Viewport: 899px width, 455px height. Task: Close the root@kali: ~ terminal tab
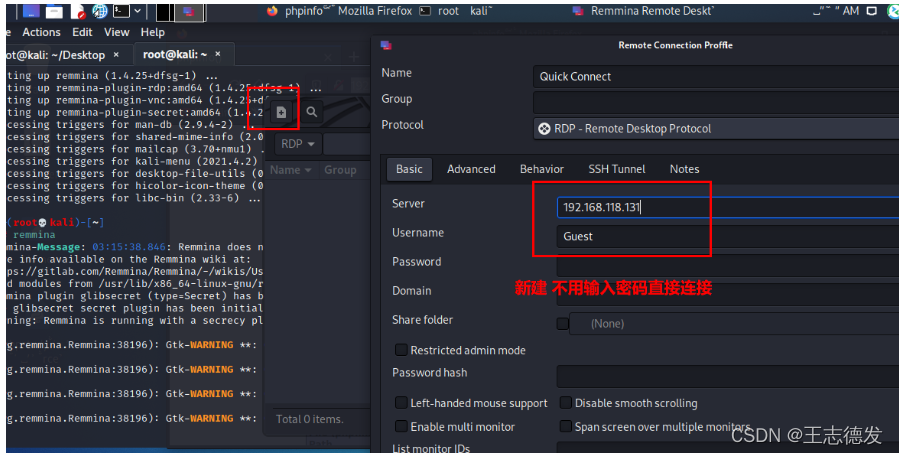(x=218, y=54)
